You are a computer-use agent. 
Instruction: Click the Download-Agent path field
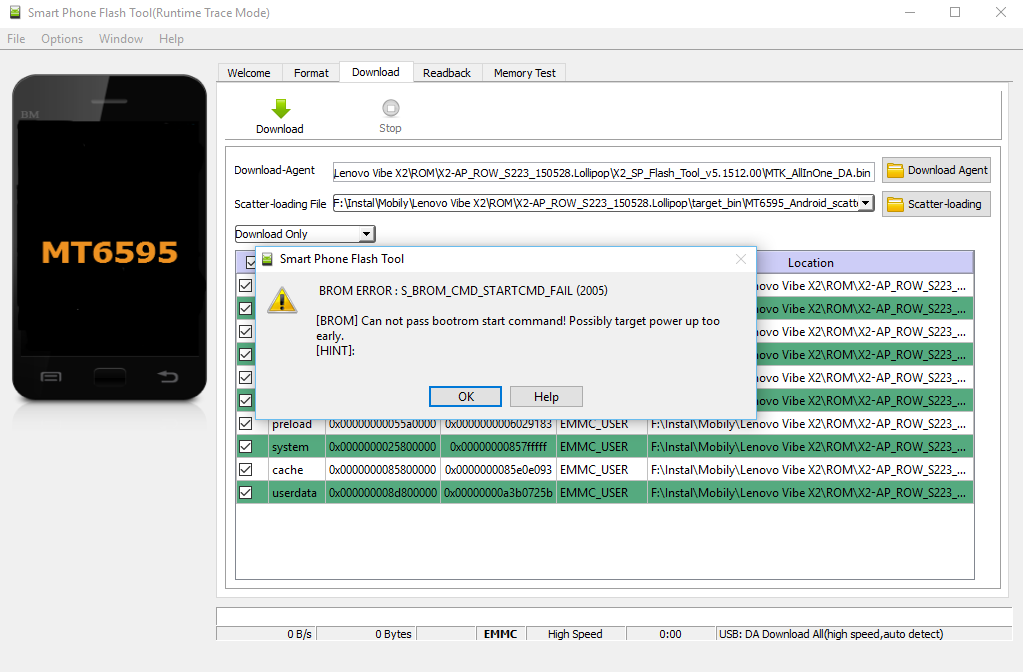pos(603,172)
